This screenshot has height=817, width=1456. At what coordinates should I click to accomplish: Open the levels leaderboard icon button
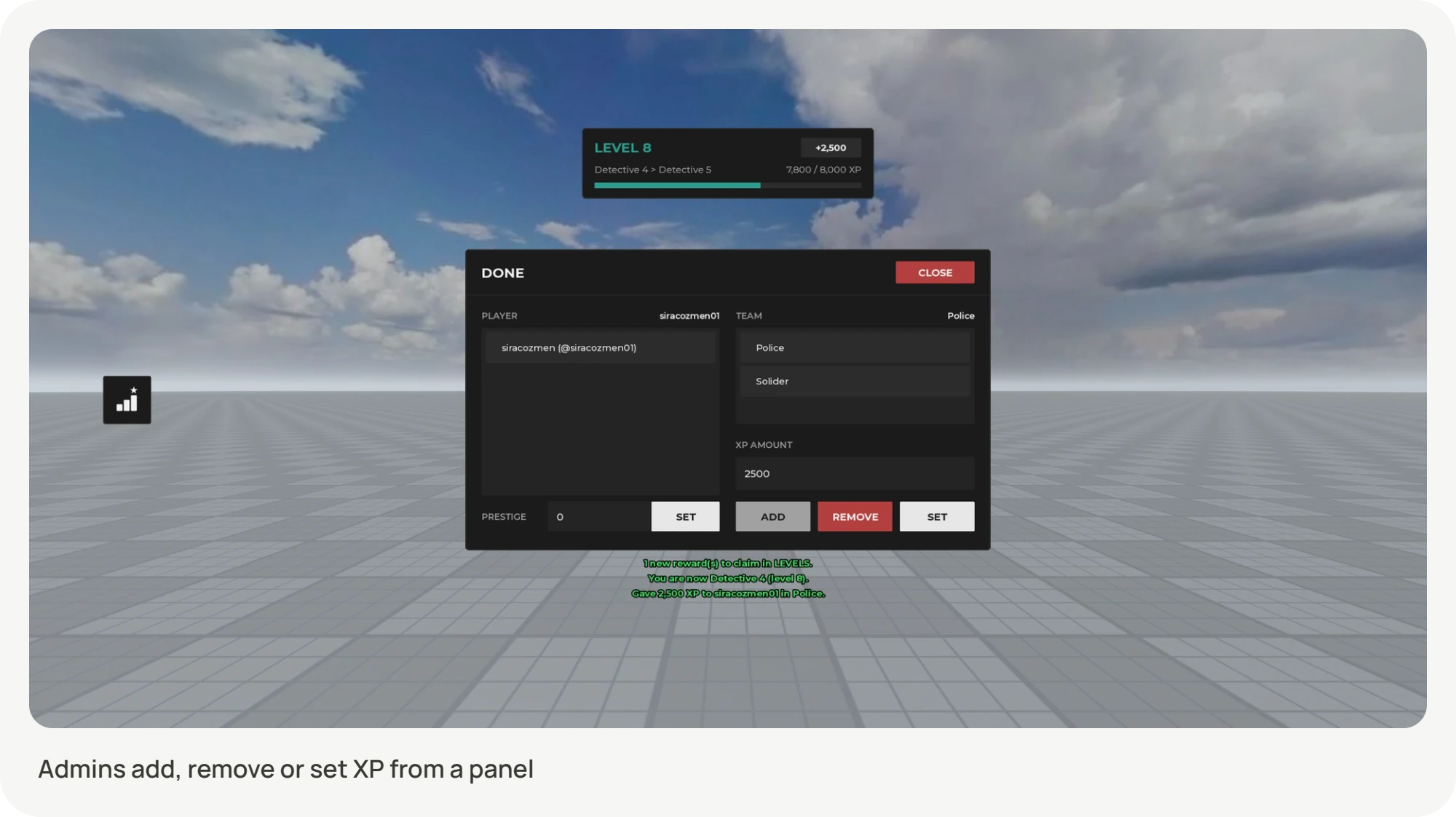tap(127, 400)
